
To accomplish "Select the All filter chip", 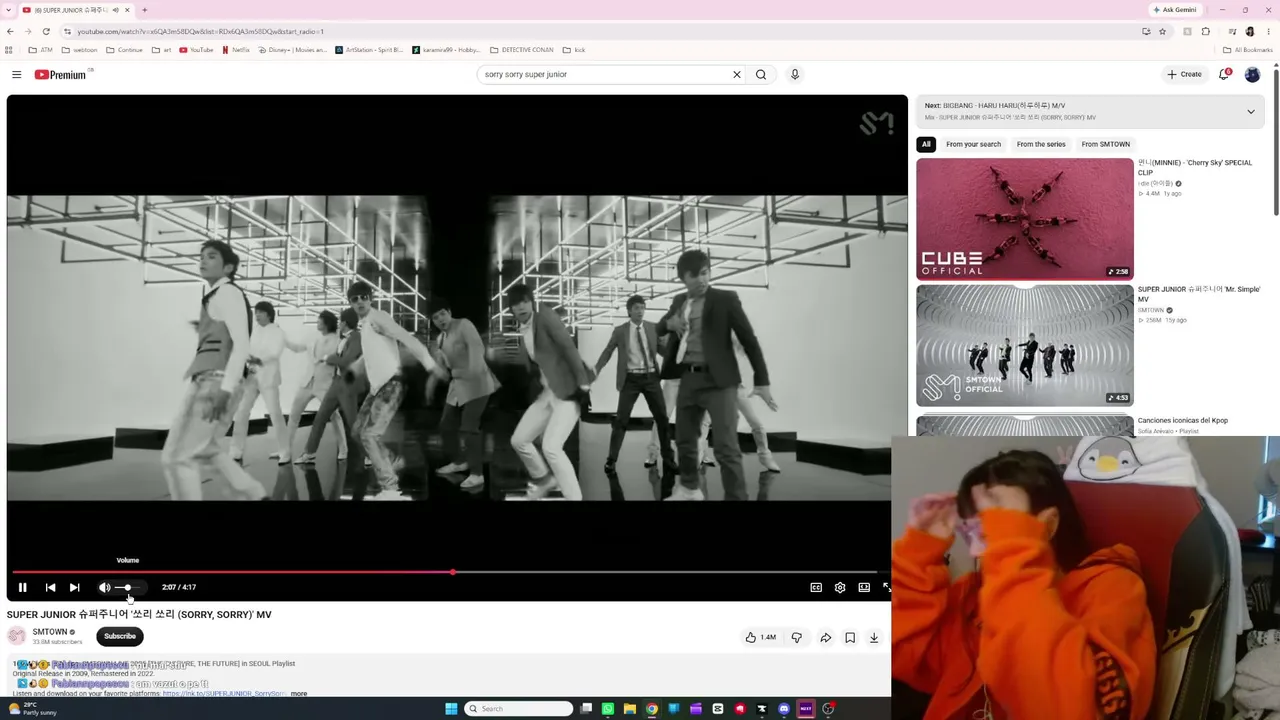I will click(926, 144).
